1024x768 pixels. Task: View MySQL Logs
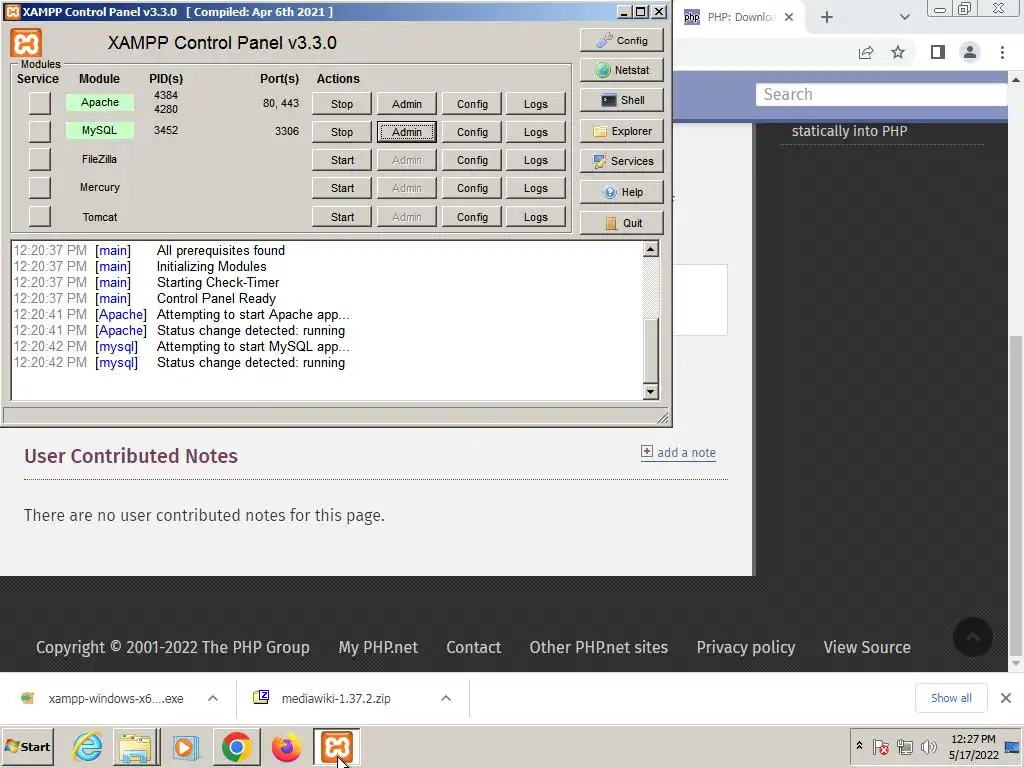click(536, 132)
